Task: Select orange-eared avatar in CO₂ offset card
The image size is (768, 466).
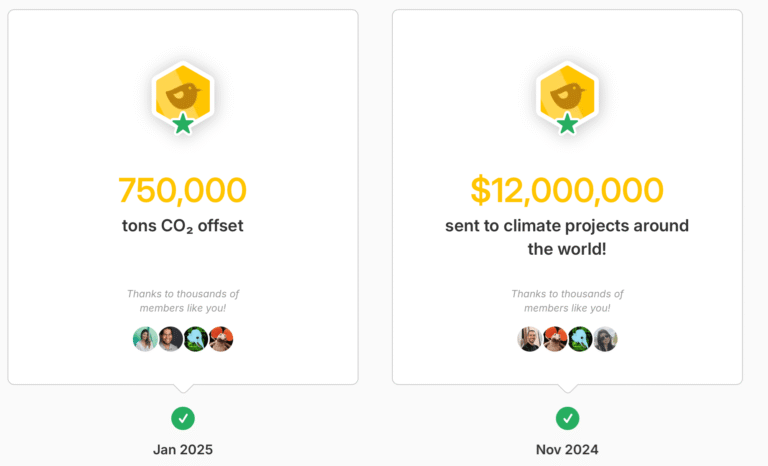Action: [221, 339]
